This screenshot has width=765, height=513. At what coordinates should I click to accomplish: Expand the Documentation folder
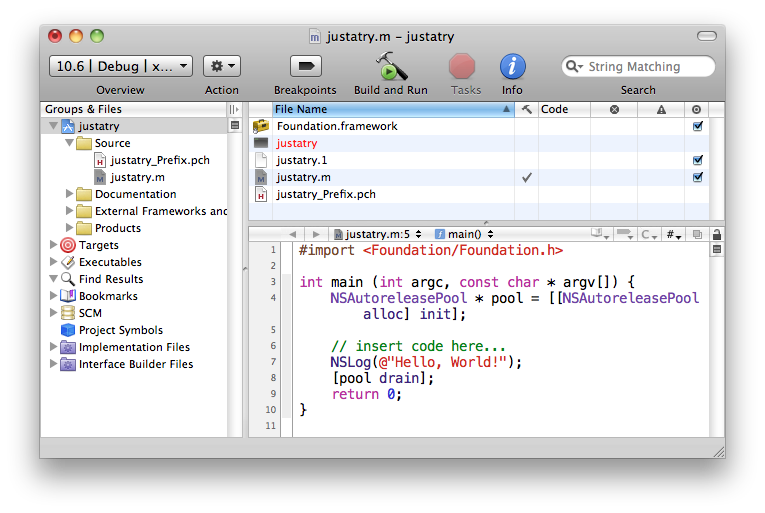(x=69, y=194)
